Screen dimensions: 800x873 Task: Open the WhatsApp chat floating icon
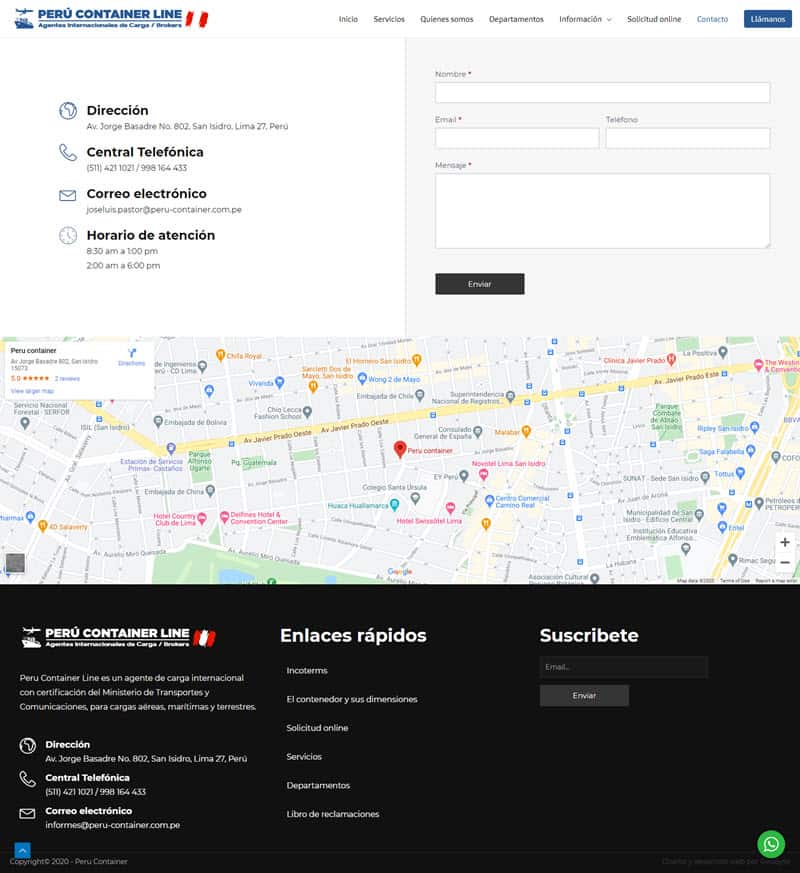(771, 844)
